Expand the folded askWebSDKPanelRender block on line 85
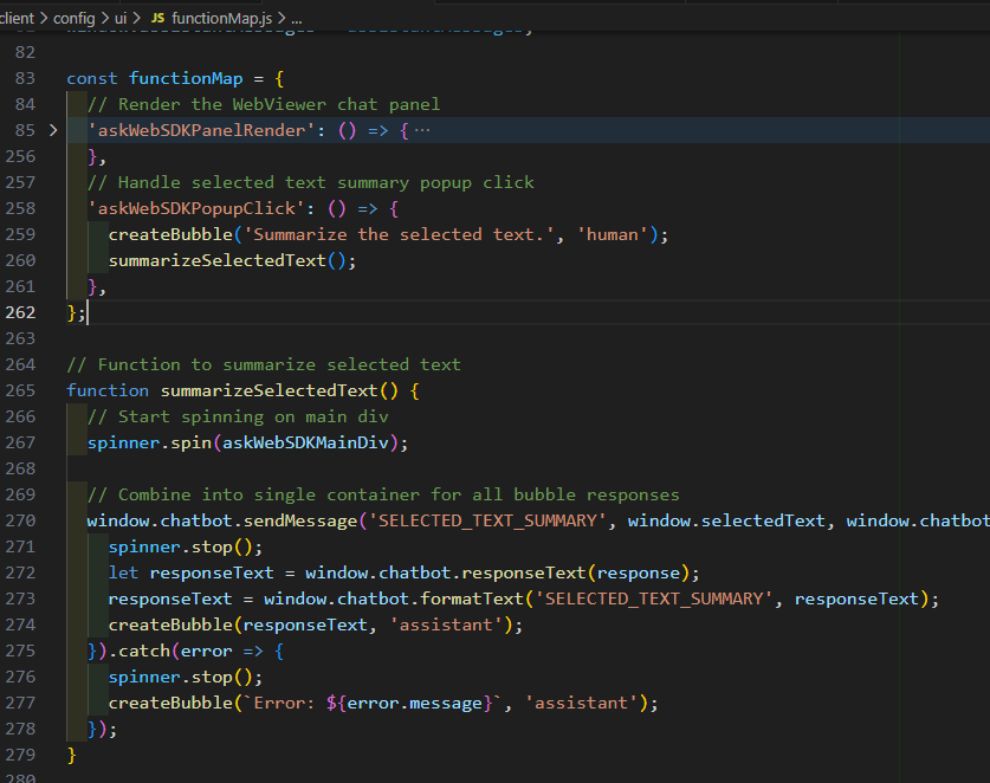 point(54,130)
